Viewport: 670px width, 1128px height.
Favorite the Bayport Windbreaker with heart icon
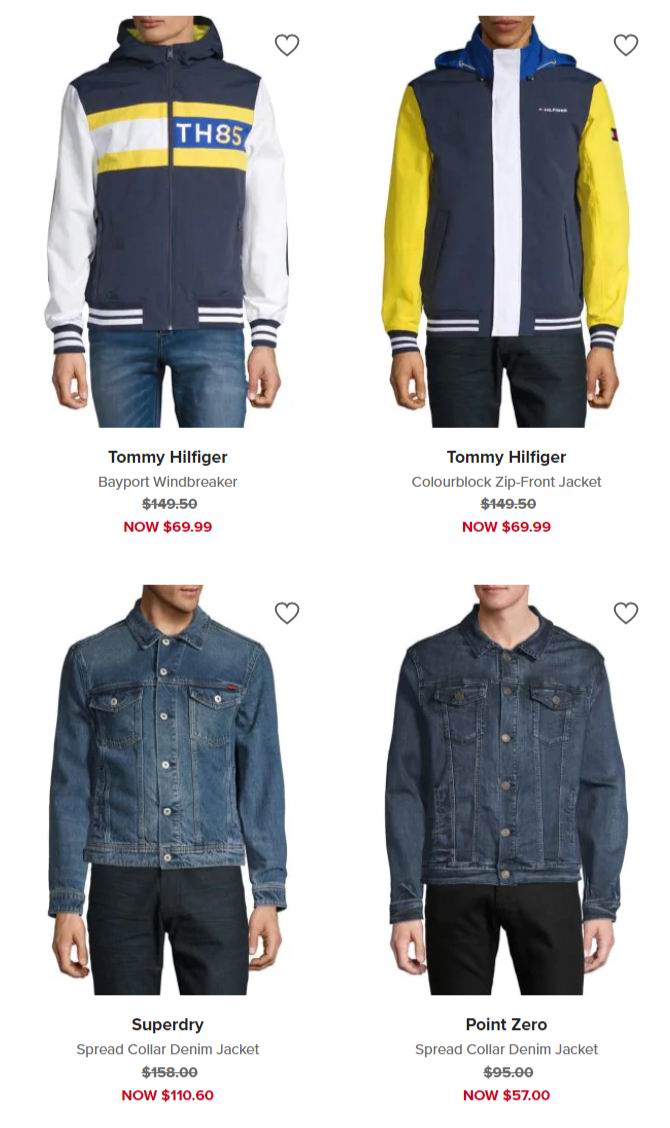pos(287,45)
